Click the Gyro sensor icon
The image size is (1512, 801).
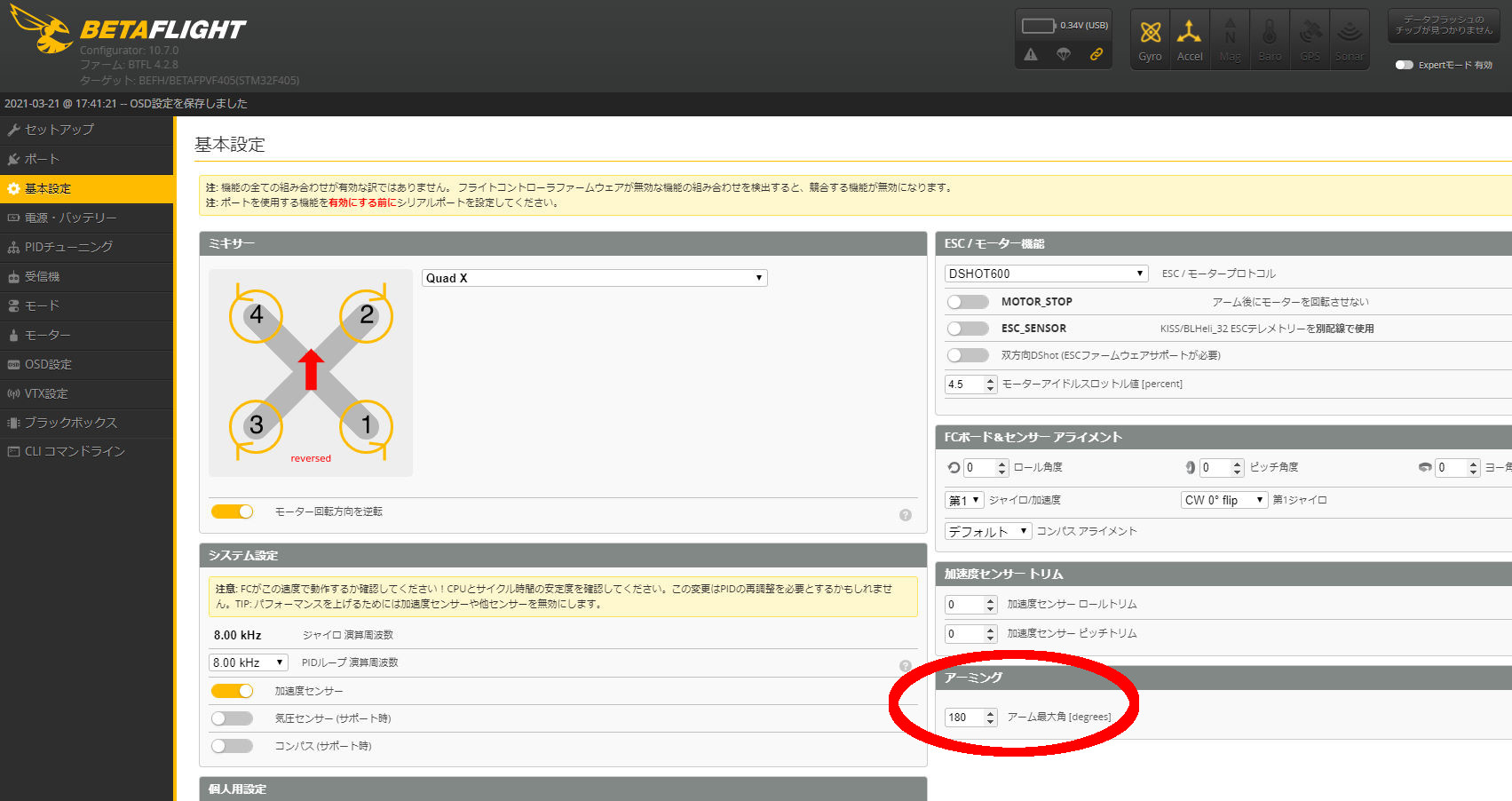1150,40
